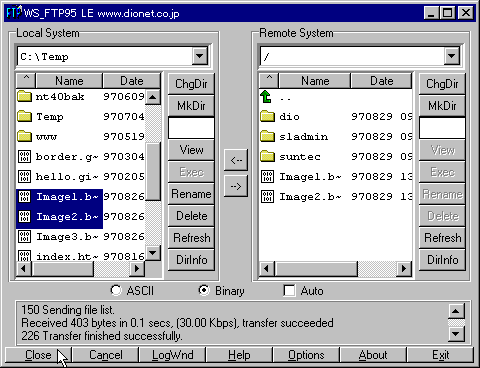Select Binary transfer mode
480x368 pixels.
coord(204,290)
